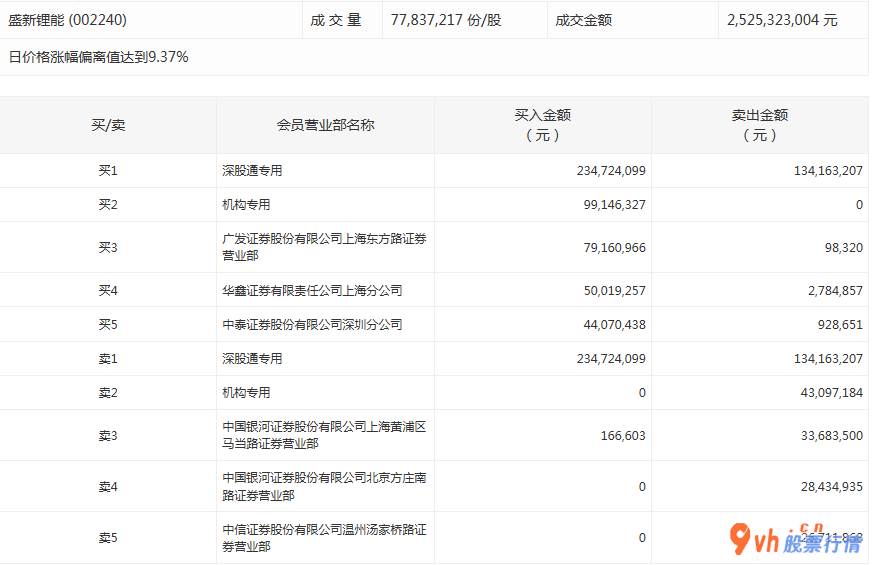Image resolution: width=872 pixels, height=565 pixels.
Task: Select the 卖5 row label
Action: (108, 538)
